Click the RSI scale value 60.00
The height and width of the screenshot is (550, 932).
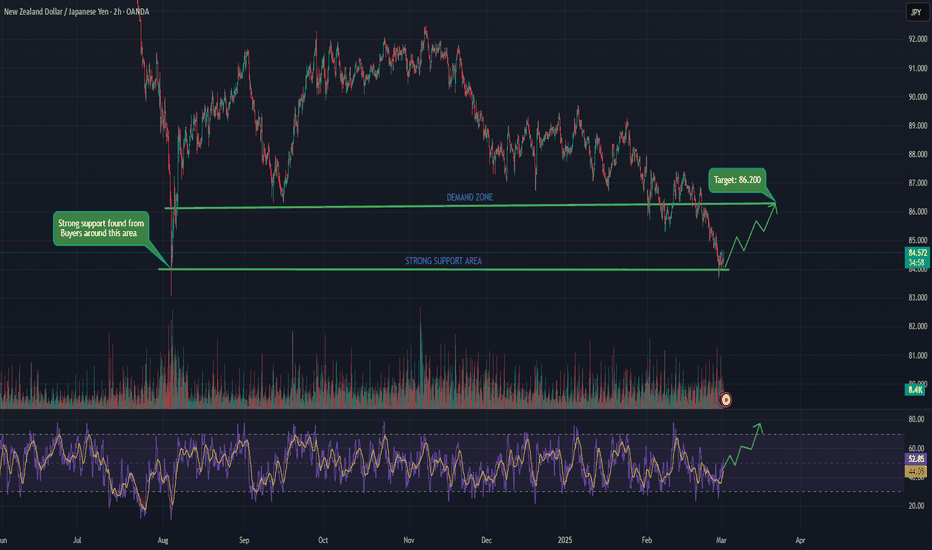point(916,448)
